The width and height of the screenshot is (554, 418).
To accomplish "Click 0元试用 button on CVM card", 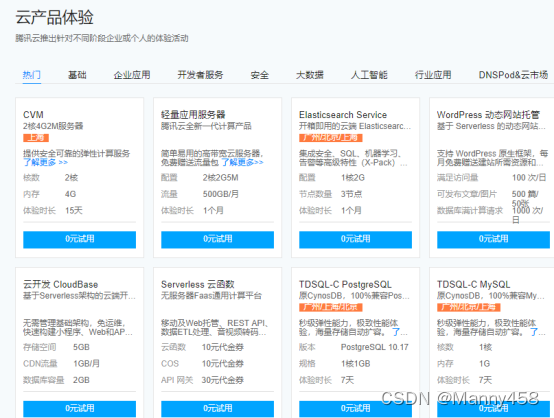I will [x=79, y=239].
